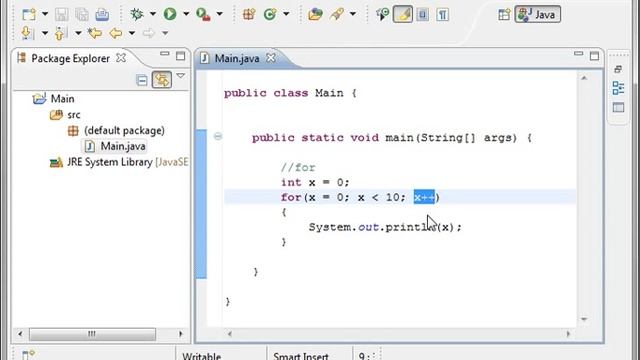Click the Print icon
The width and height of the screenshot is (640, 360).
tap(102, 15)
